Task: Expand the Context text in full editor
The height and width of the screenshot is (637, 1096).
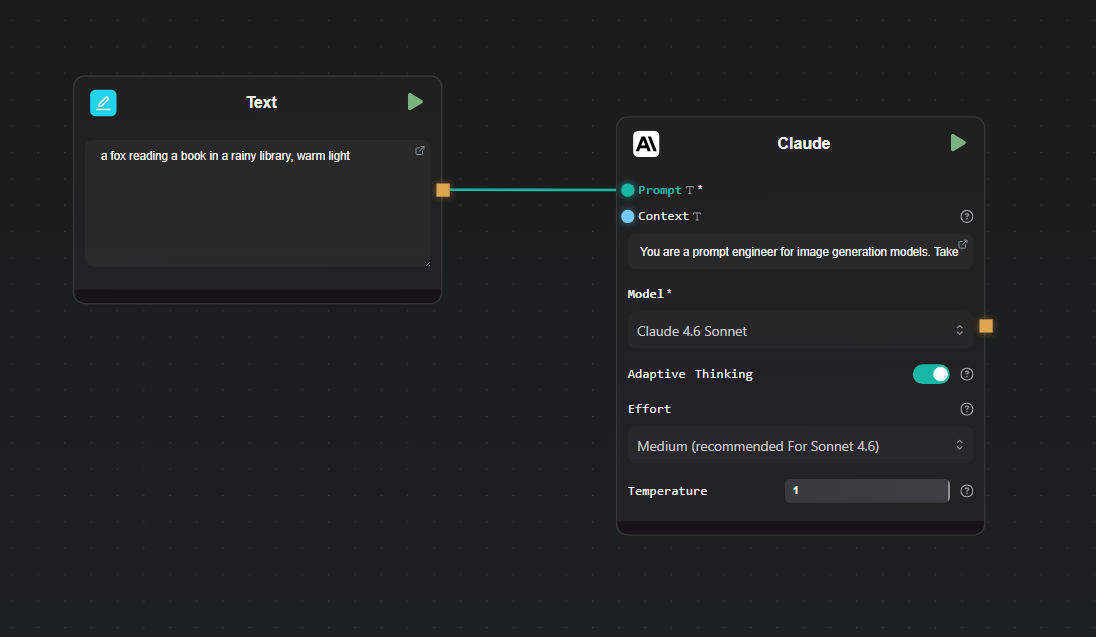Action: point(962,244)
